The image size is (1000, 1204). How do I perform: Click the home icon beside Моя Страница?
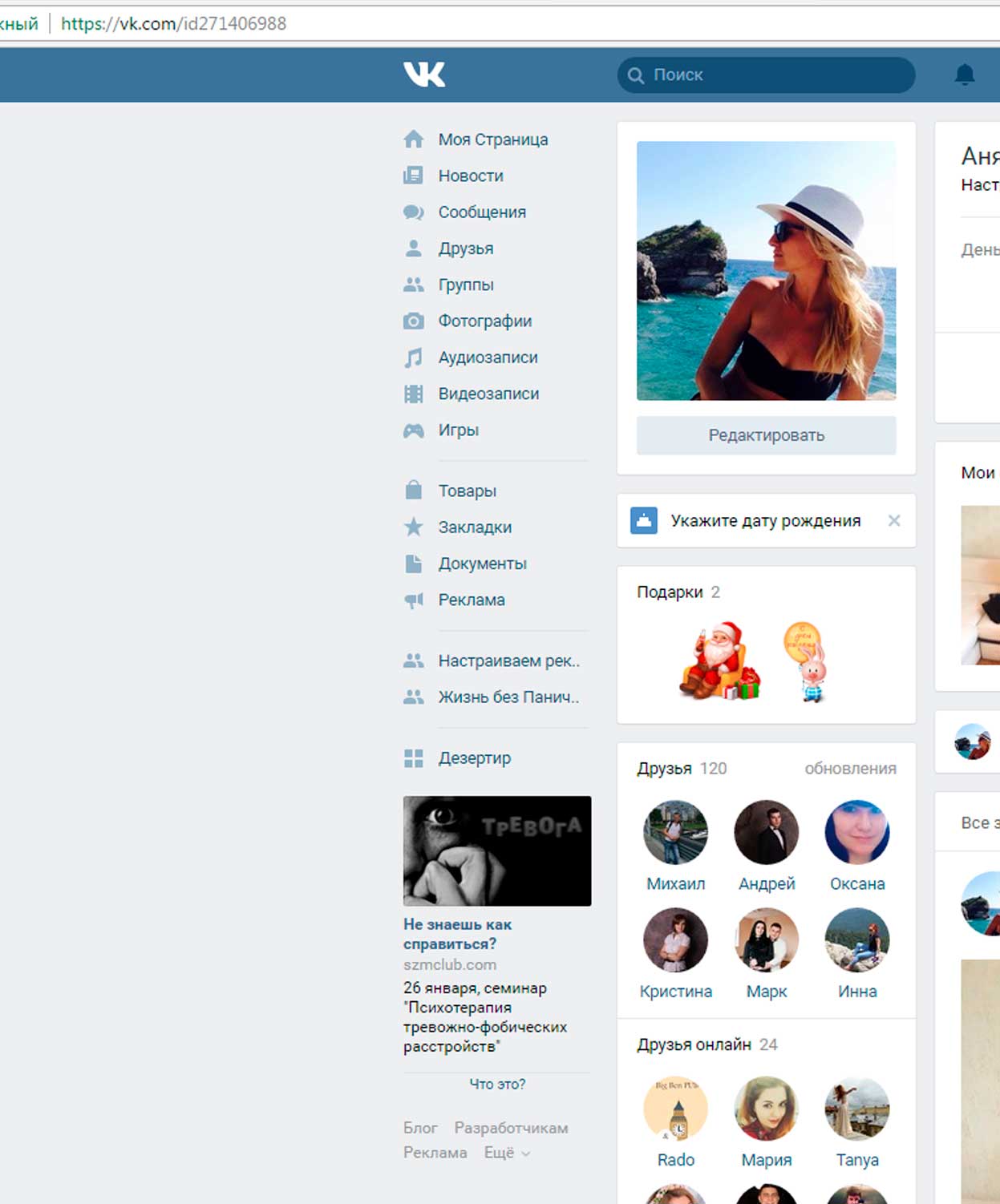click(x=414, y=139)
